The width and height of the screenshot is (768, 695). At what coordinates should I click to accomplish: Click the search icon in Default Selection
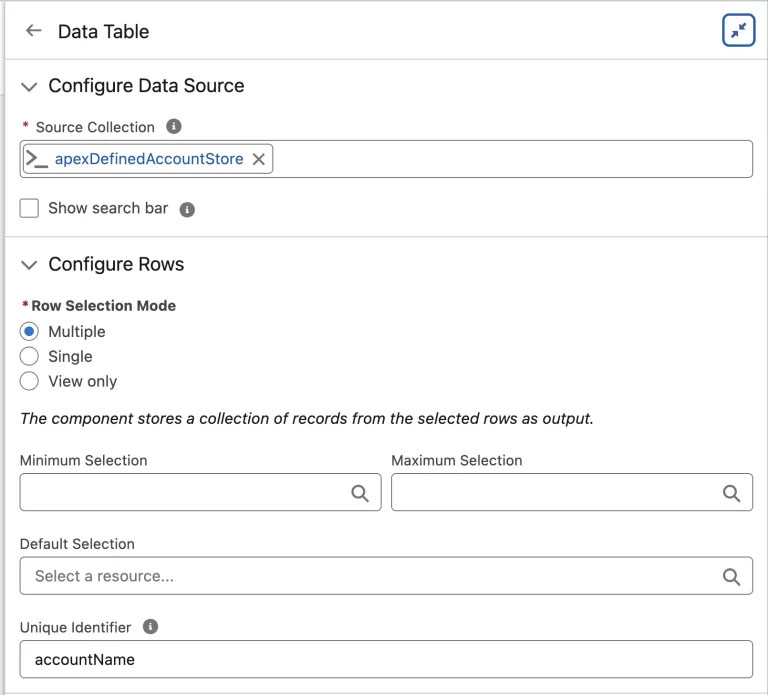731,576
